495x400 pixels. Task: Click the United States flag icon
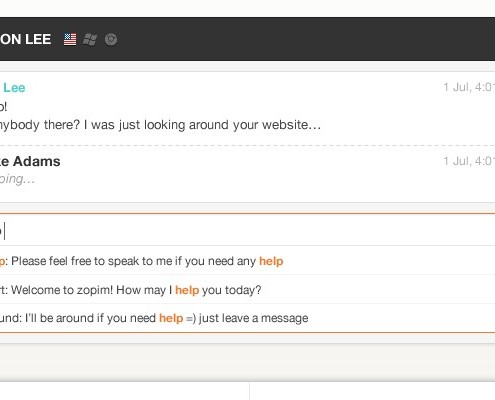tap(70, 39)
